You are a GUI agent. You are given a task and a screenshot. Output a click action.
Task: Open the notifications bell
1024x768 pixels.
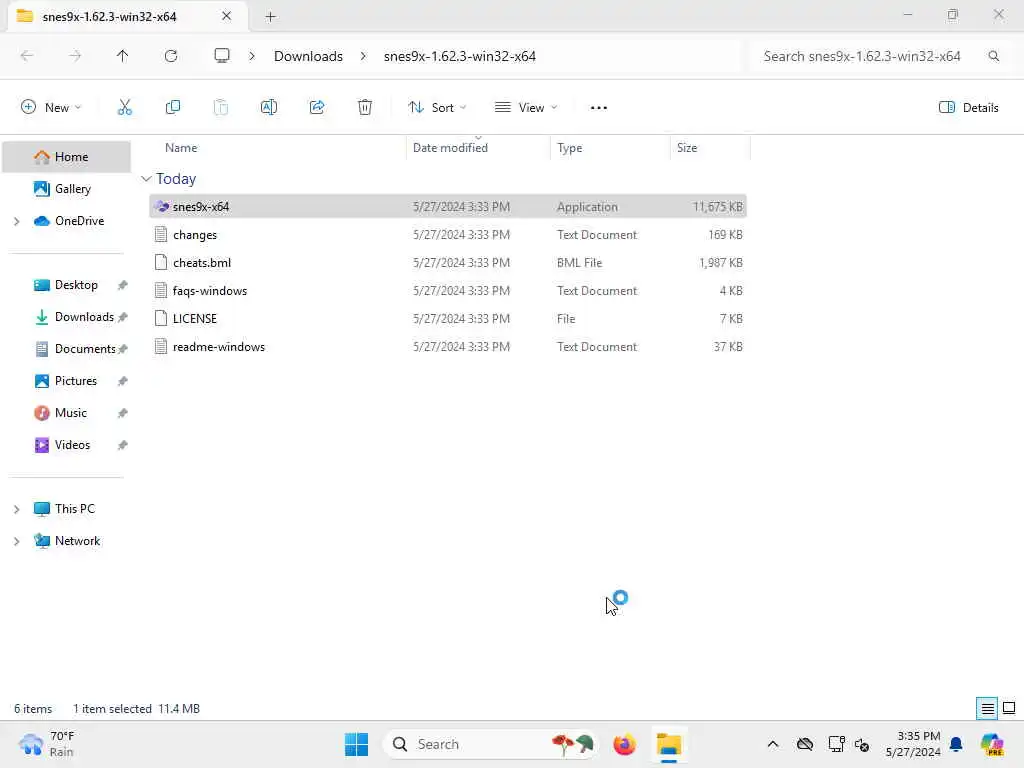pyautogui.click(x=956, y=744)
